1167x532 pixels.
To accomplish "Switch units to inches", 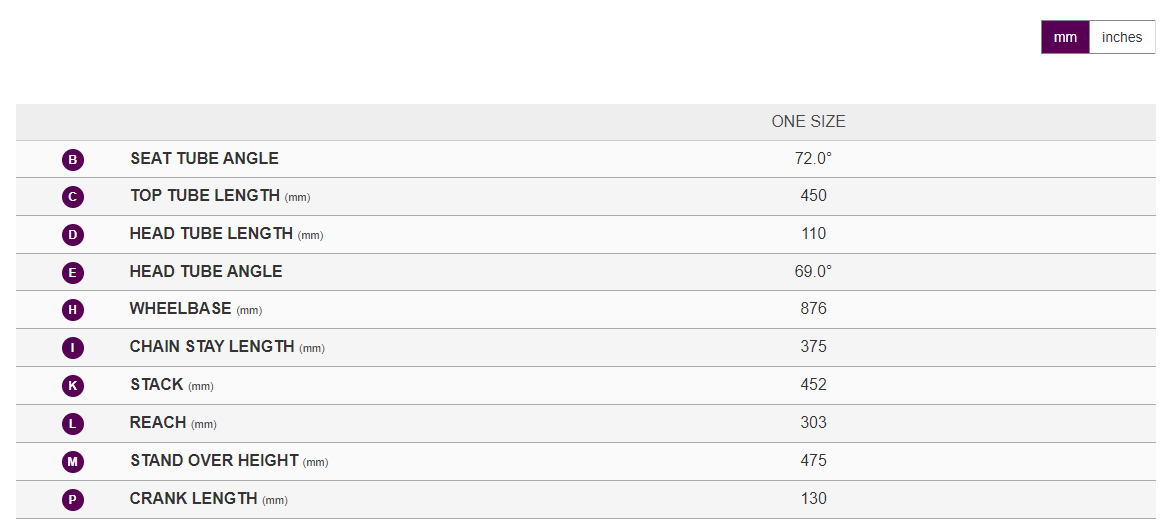I will click(1122, 37).
